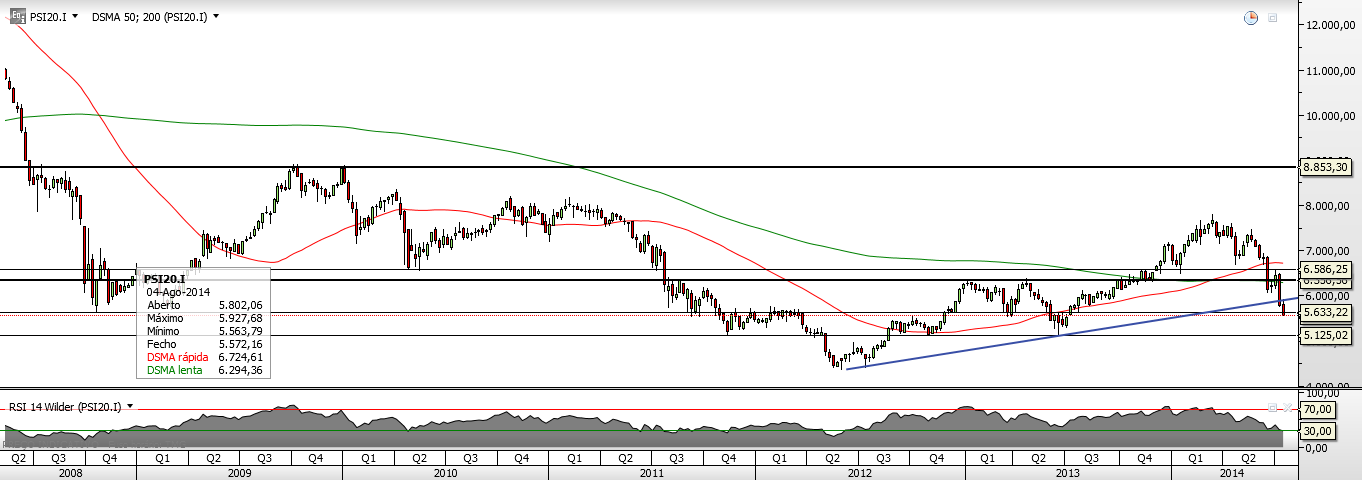Click the Mínimo 5.563,79 row in tooltip
Viewport: 1362px width, 480px height.
204,330
